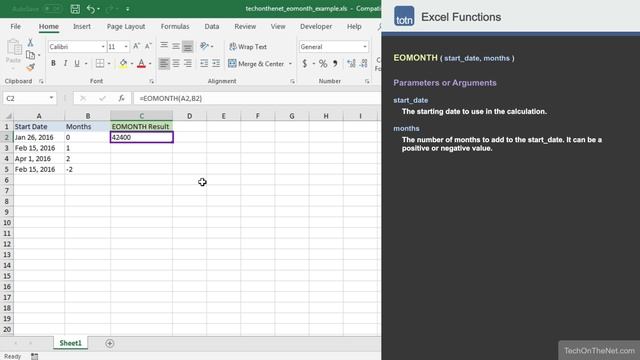Switch to the Data tab
Image resolution: width=640 pixels, height=360 pixels.
[x=212, y=27]
